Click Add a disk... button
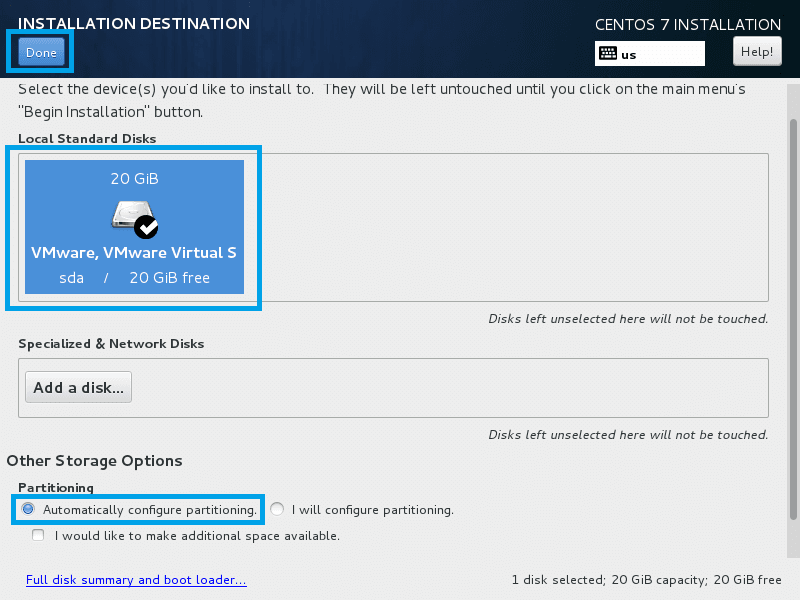800x600 pixels. click(x=79, y=387)
